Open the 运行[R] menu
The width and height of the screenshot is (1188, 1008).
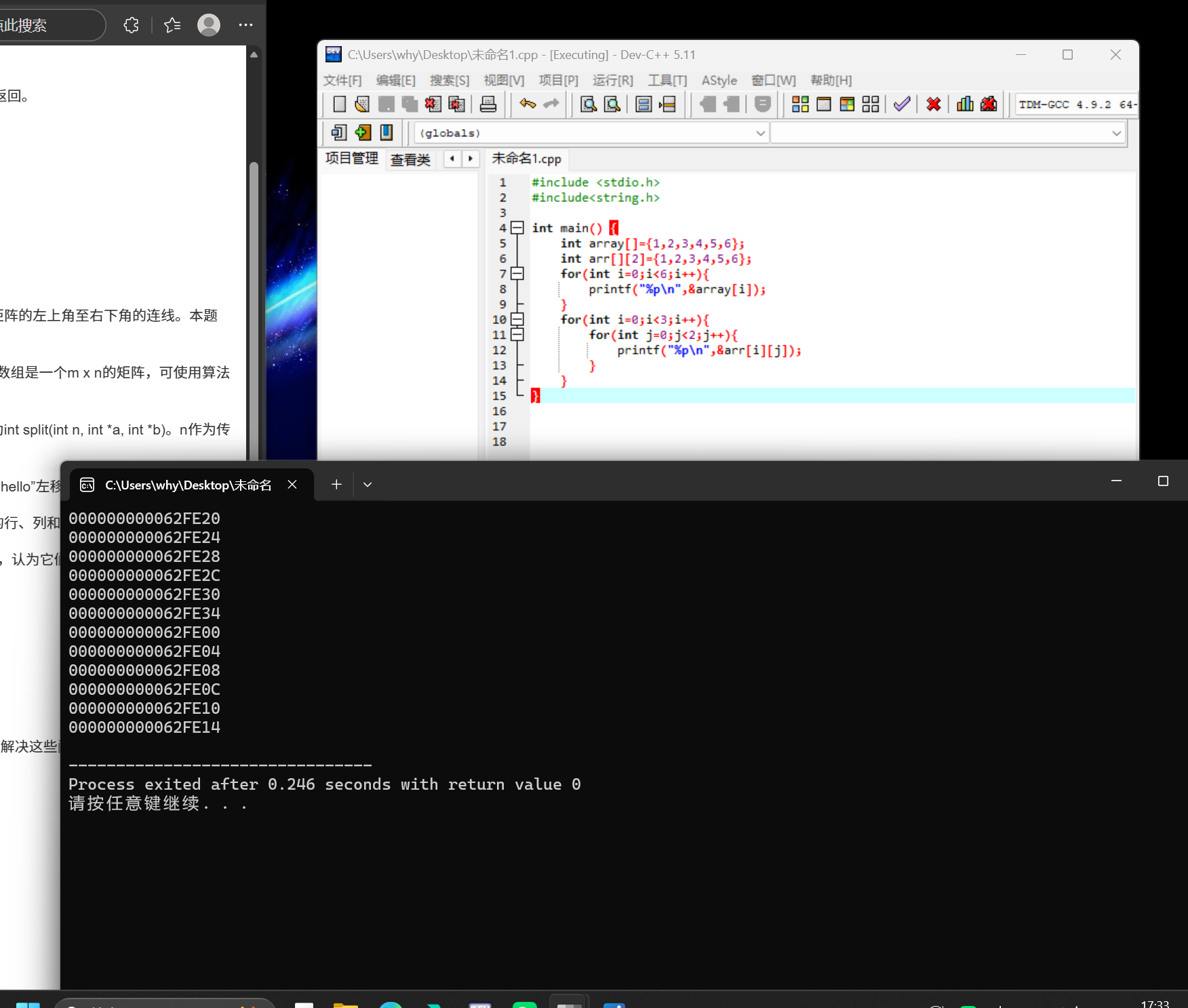[613, 81]
